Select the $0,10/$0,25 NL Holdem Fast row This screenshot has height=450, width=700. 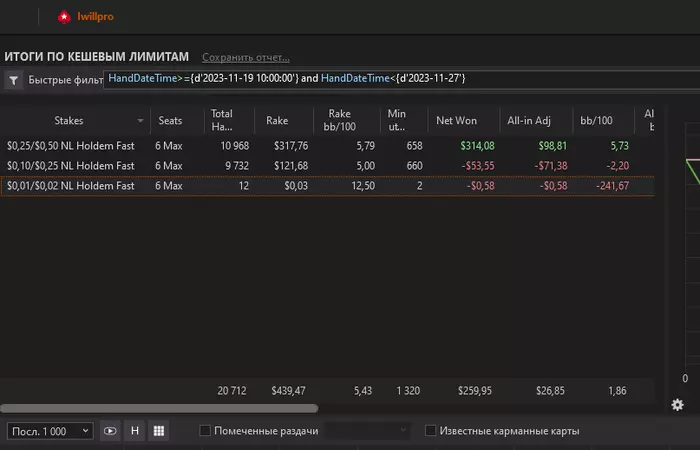[327, 166]
